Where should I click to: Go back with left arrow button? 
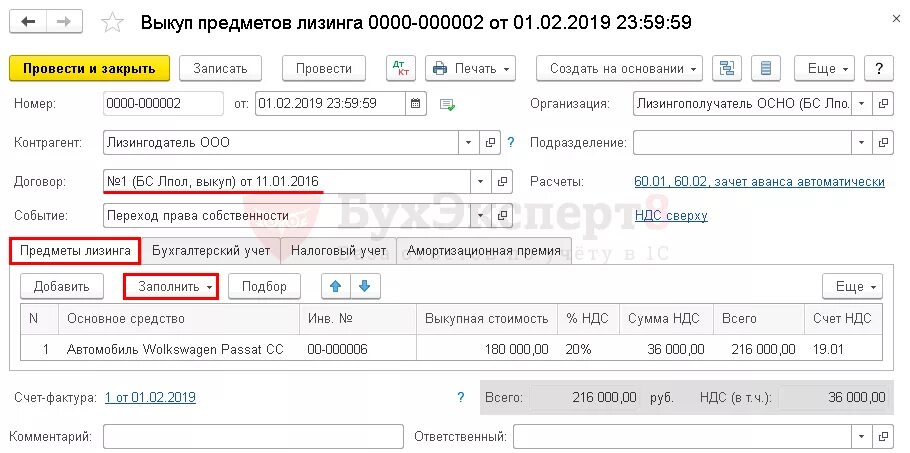coord(28,22)
